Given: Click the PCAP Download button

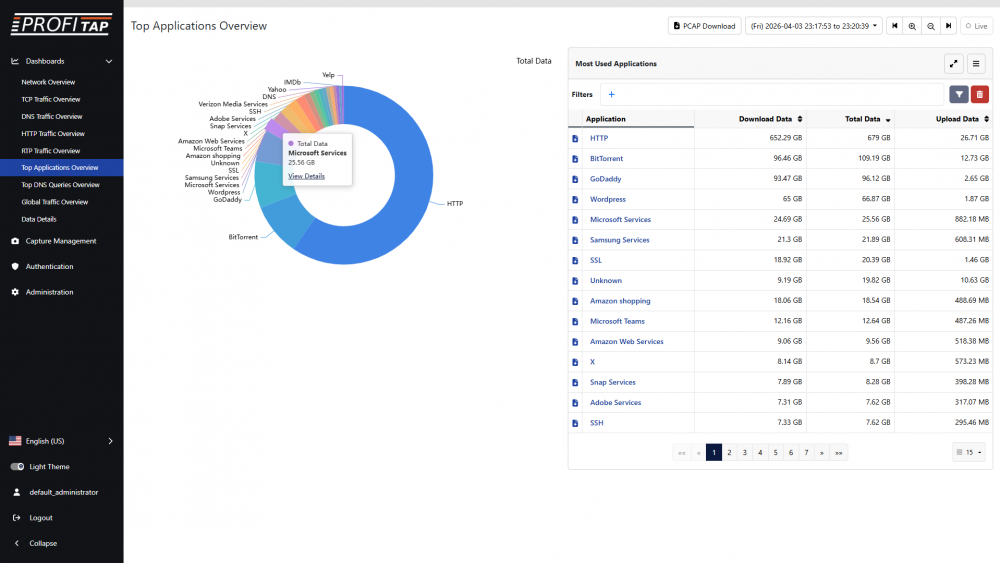Looking at the screenshot, I should point(704,26).
